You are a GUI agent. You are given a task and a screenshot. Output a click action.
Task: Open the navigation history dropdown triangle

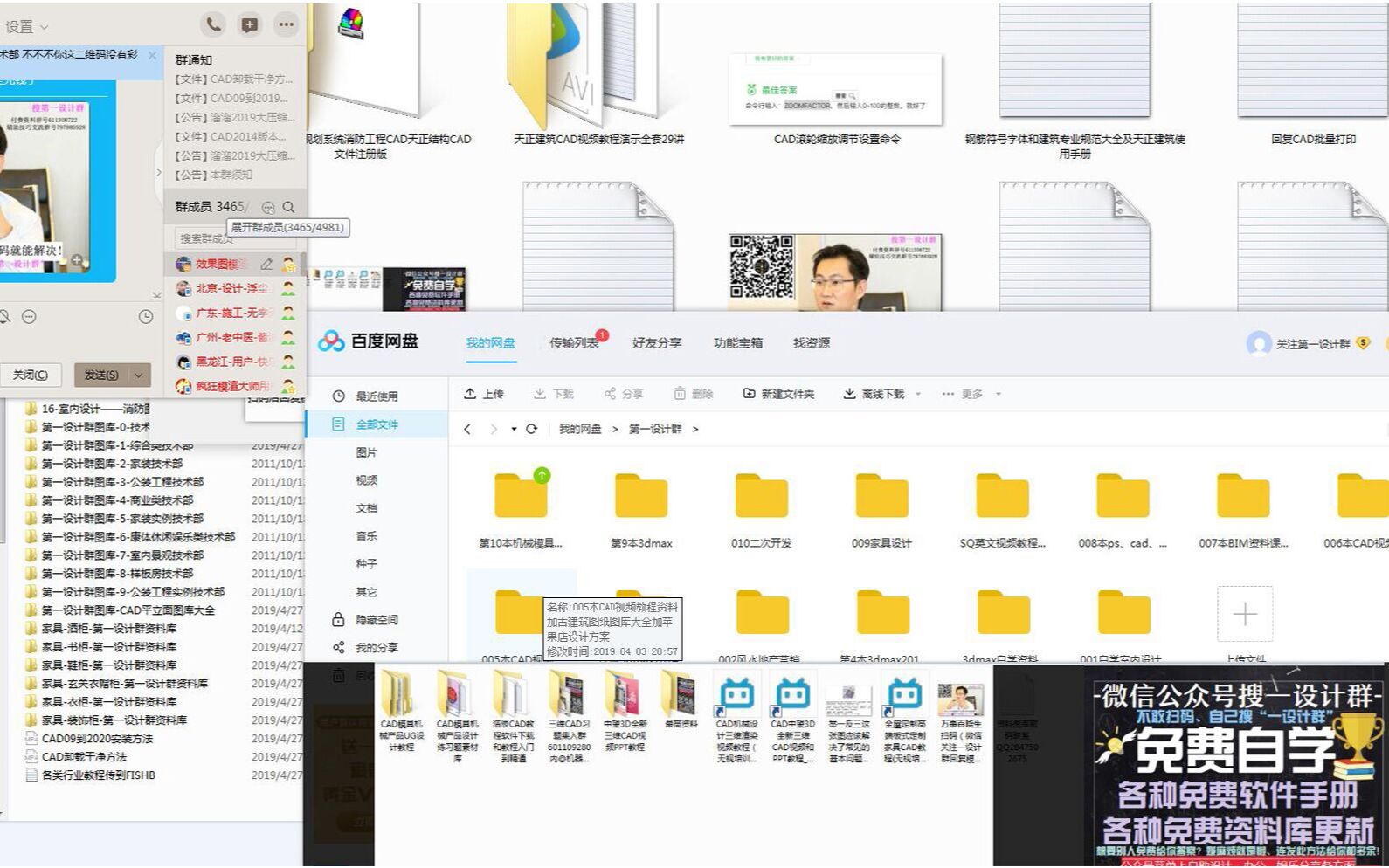click(x=514, y=429)
